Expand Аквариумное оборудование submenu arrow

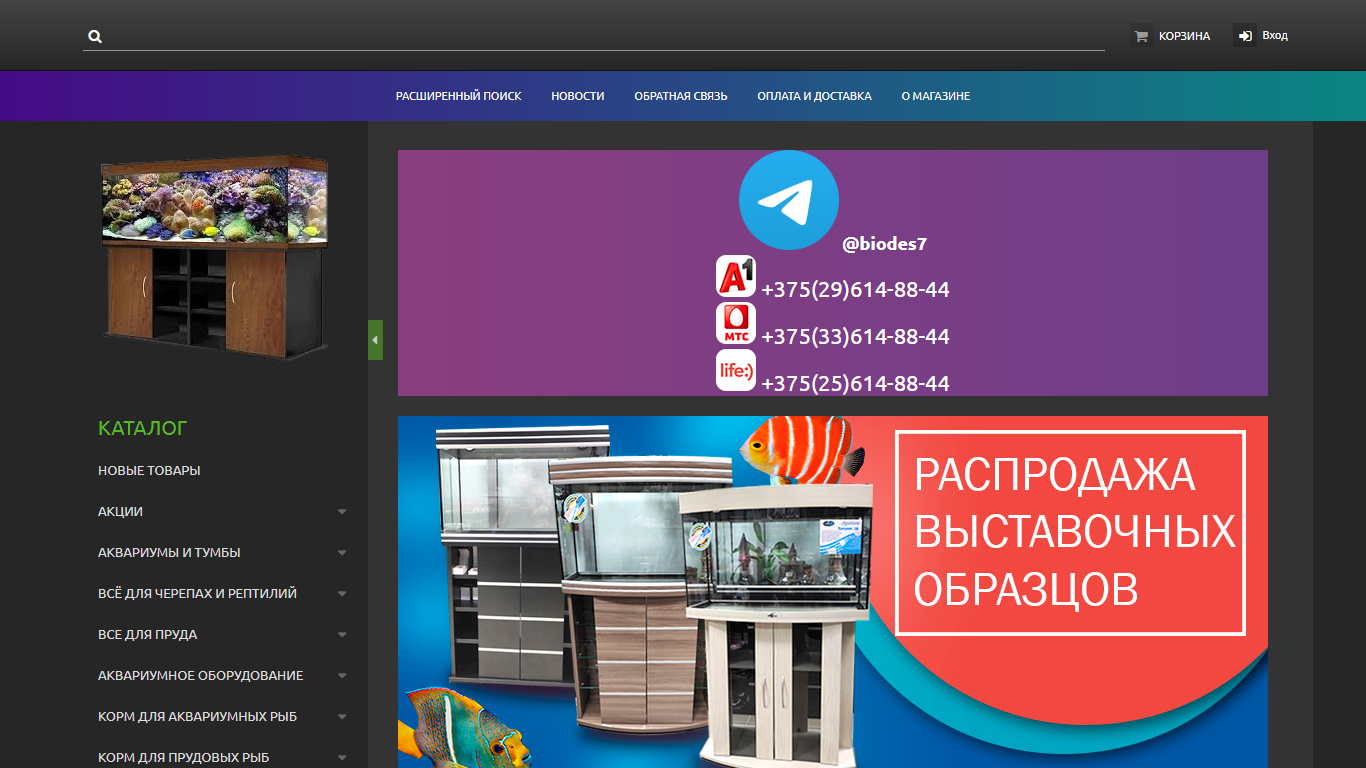342,675
